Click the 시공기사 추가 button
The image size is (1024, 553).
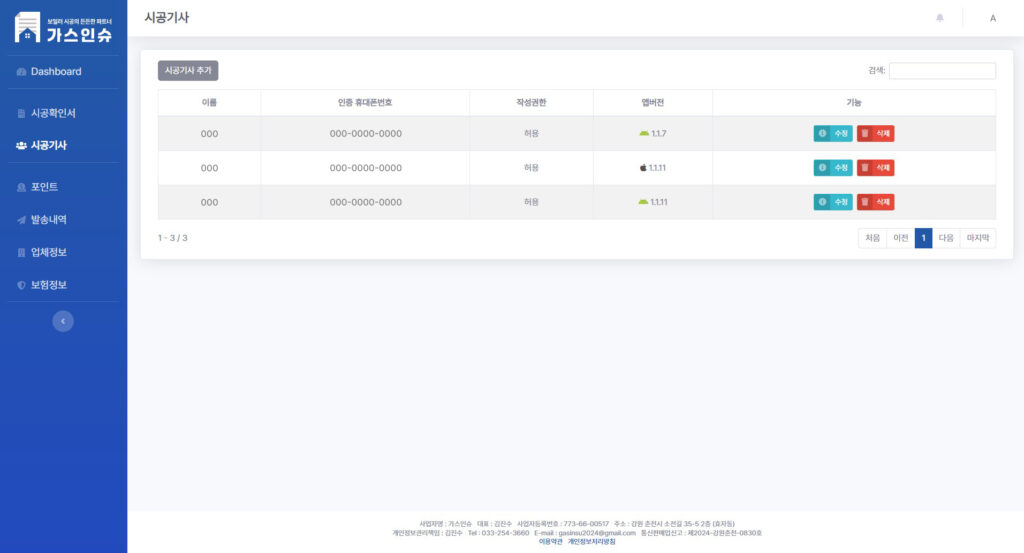click(x=188, y=71)
